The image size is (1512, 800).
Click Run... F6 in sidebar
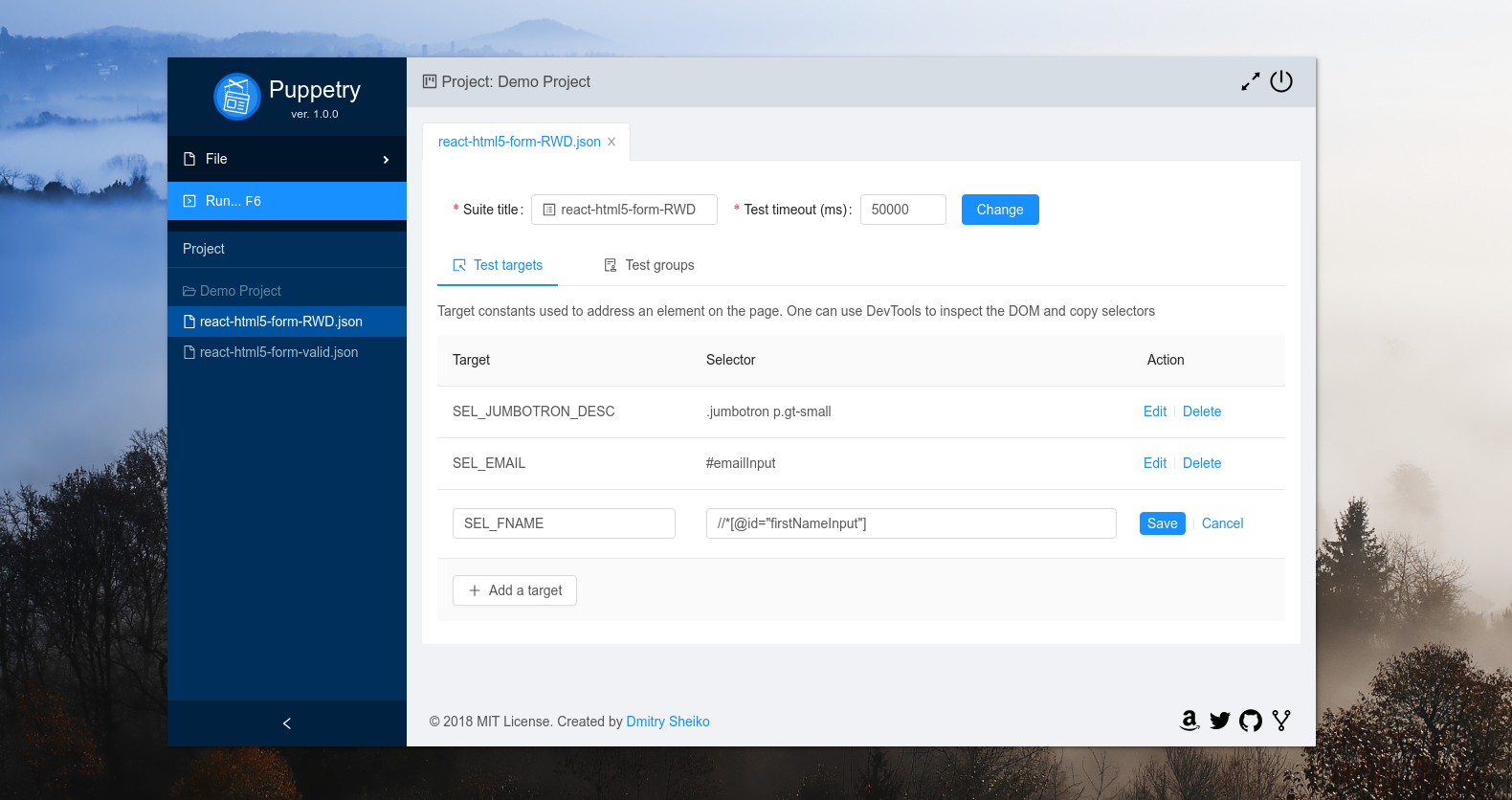point(287,201)
